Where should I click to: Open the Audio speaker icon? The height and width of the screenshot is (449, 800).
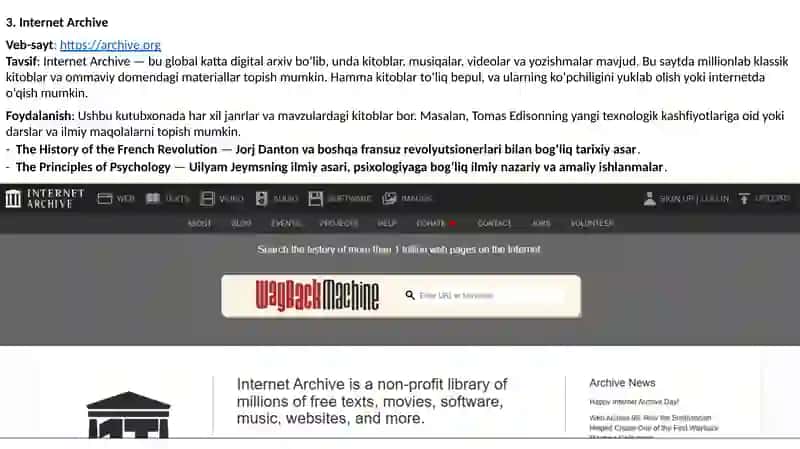click(x=261, y=198)
